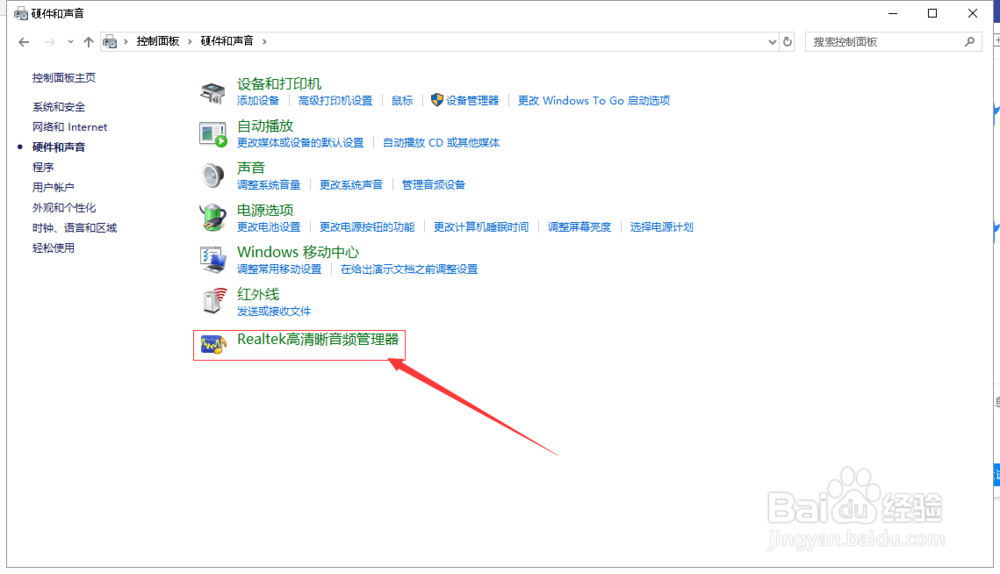Image resolution: width=1000 pixels, height=574 pixels.
Task: Expand chevron after 硬件和声音 breadcrumb
Action: [x=264, y=41]
